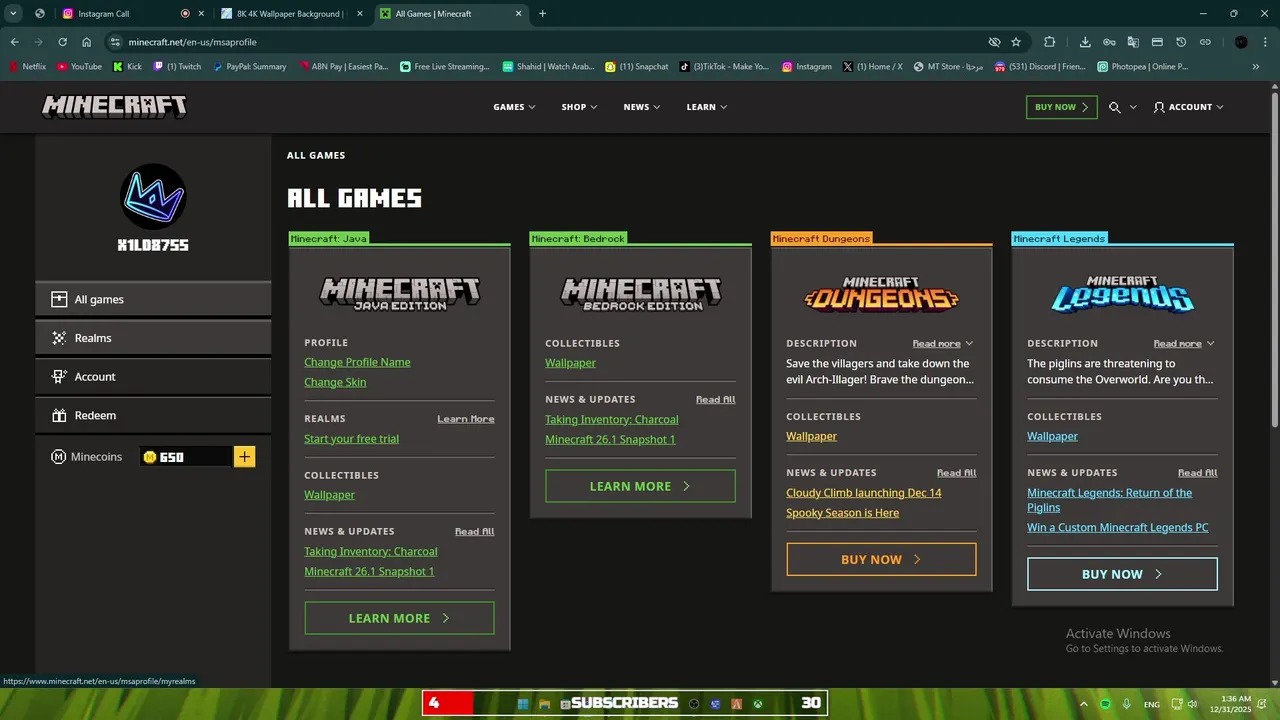Reload the page

pyautogui.click(x=62, y=42)
